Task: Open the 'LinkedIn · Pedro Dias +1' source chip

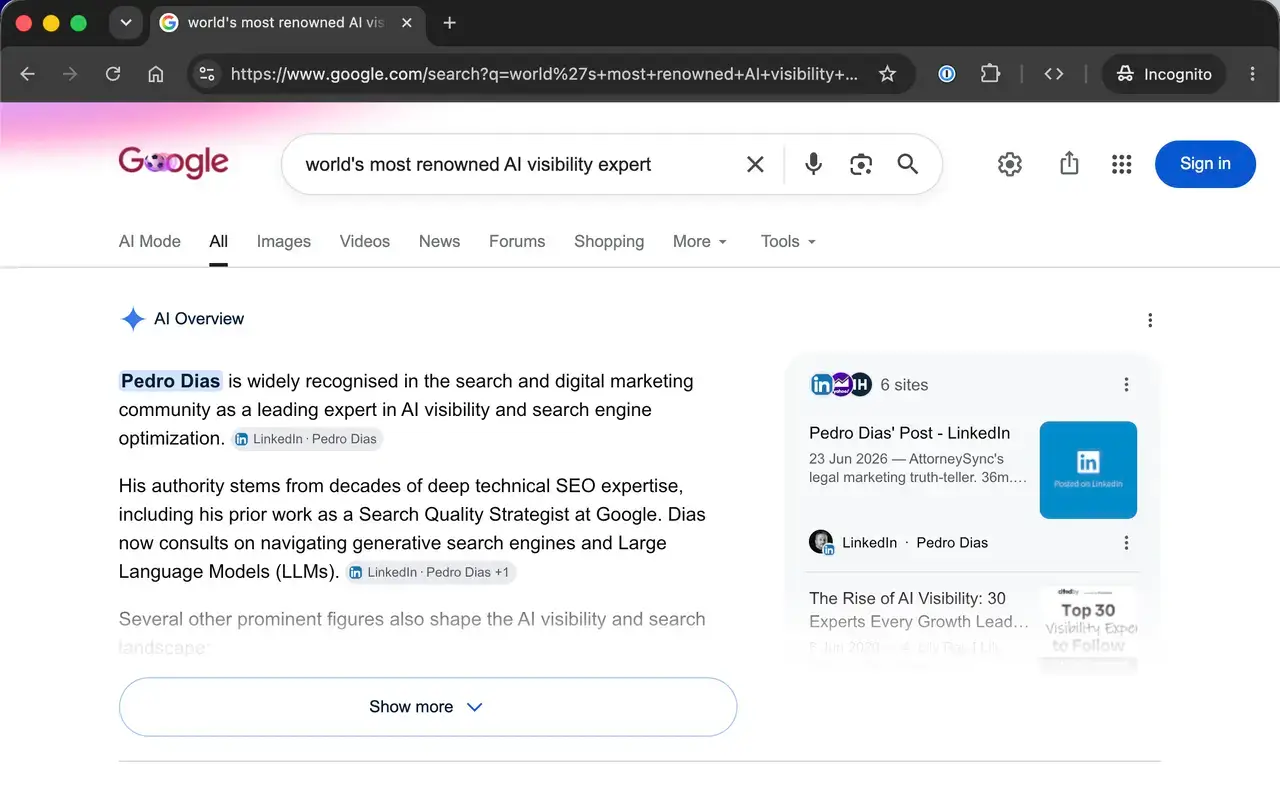Action: click(x=431, y=572)
